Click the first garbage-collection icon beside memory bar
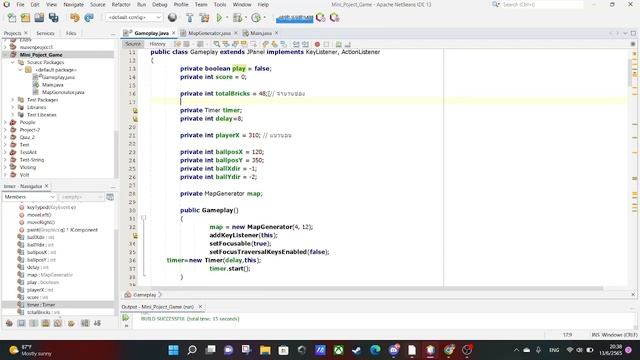Screen dimensions: 640x360 321,18
